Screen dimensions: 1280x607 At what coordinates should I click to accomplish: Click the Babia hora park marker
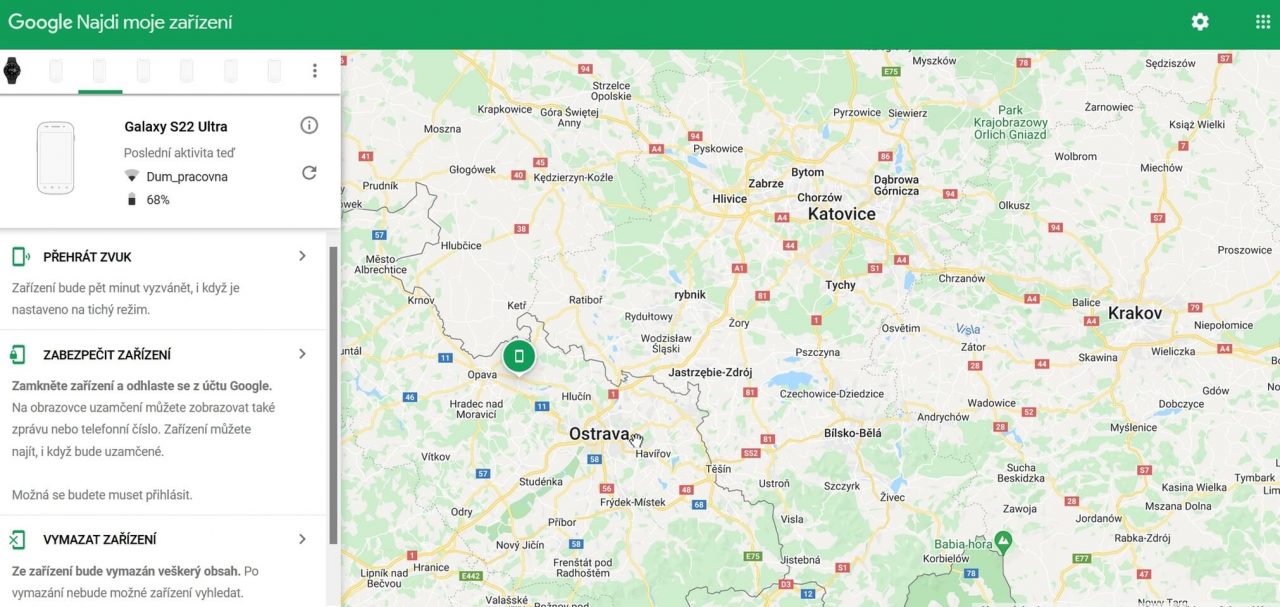tap(1003, 540)
